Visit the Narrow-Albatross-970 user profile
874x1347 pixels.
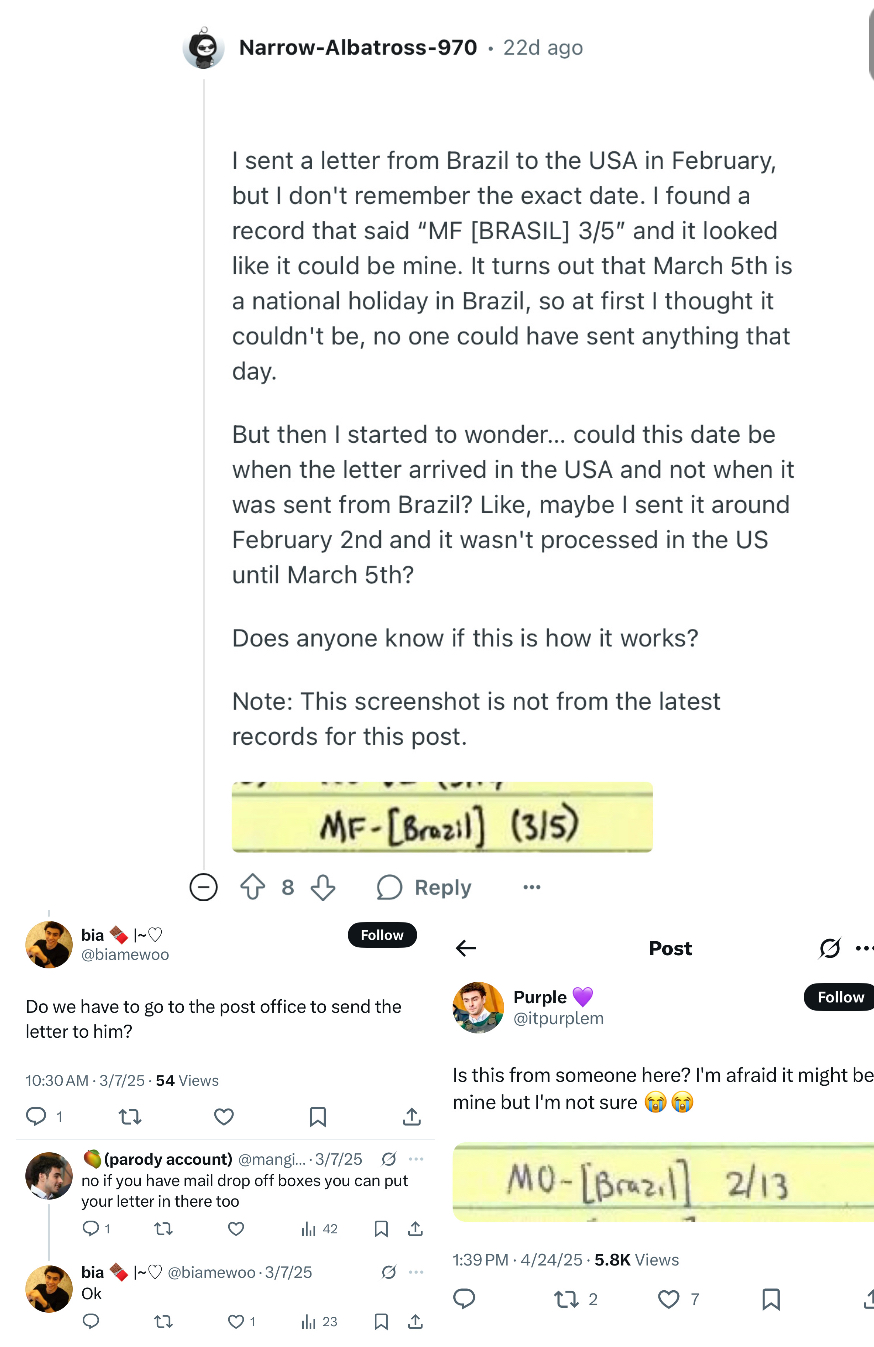pyautogui.click(x=358, y=47)
